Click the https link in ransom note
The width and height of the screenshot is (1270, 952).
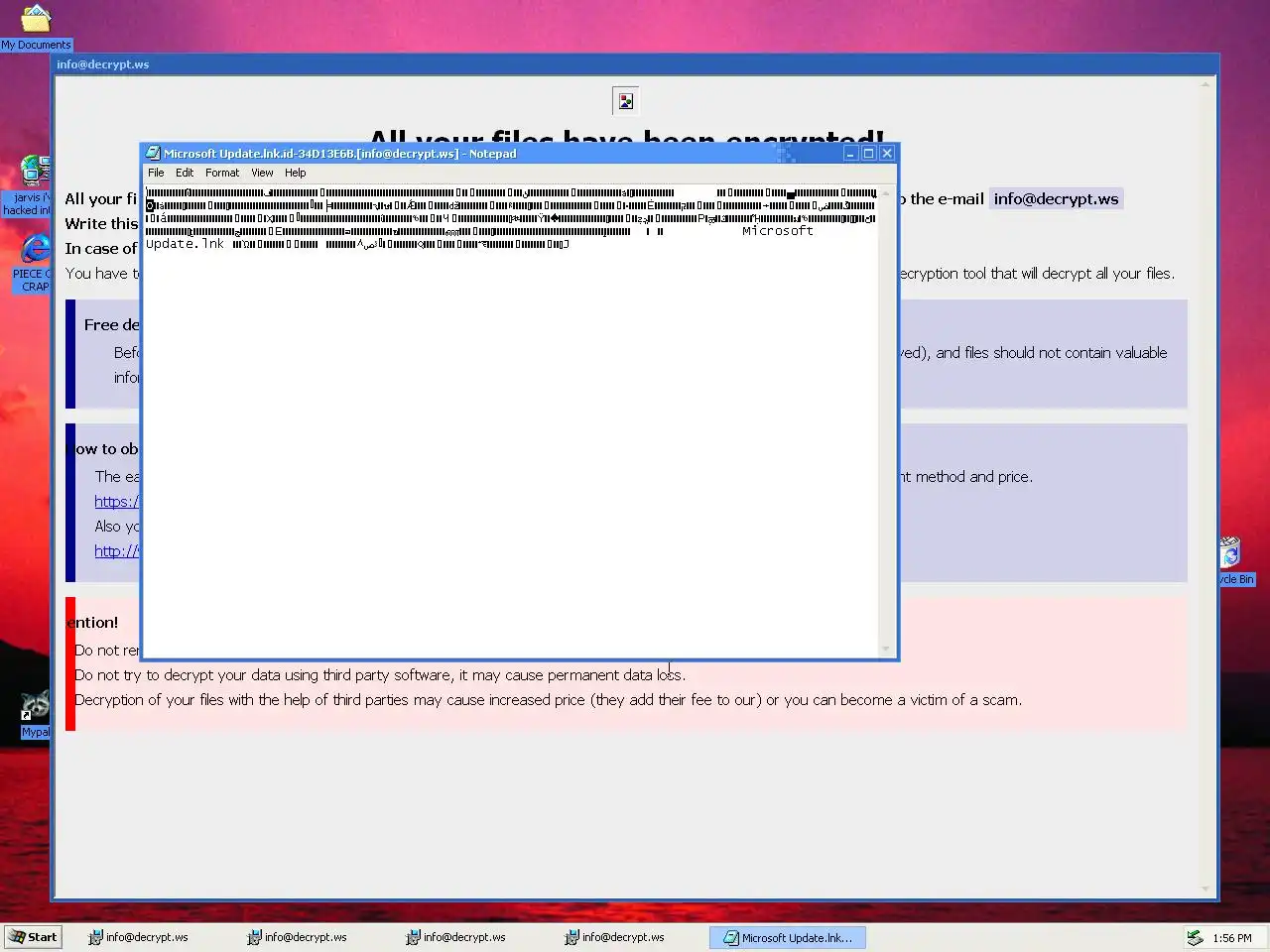coord(117,502)
